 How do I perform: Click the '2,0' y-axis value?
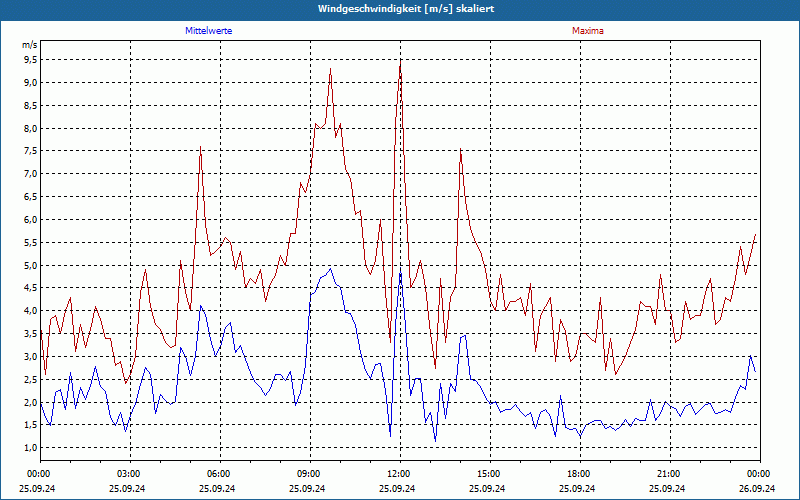(x=31, y=402)
